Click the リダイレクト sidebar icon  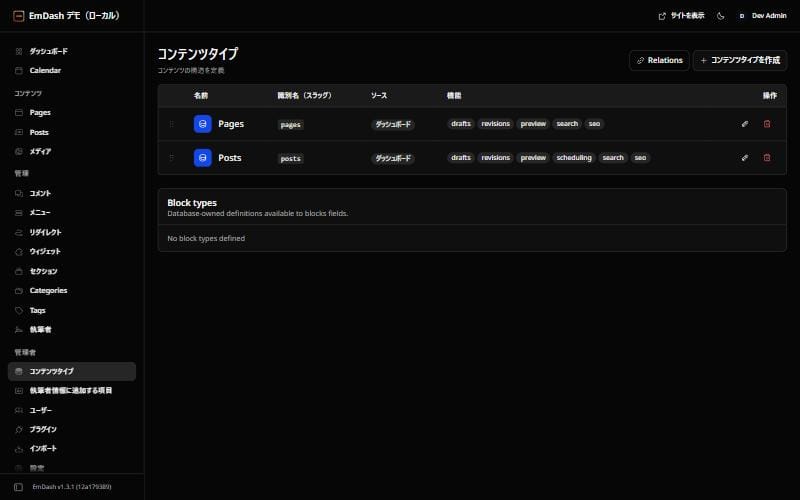(19, 232)
